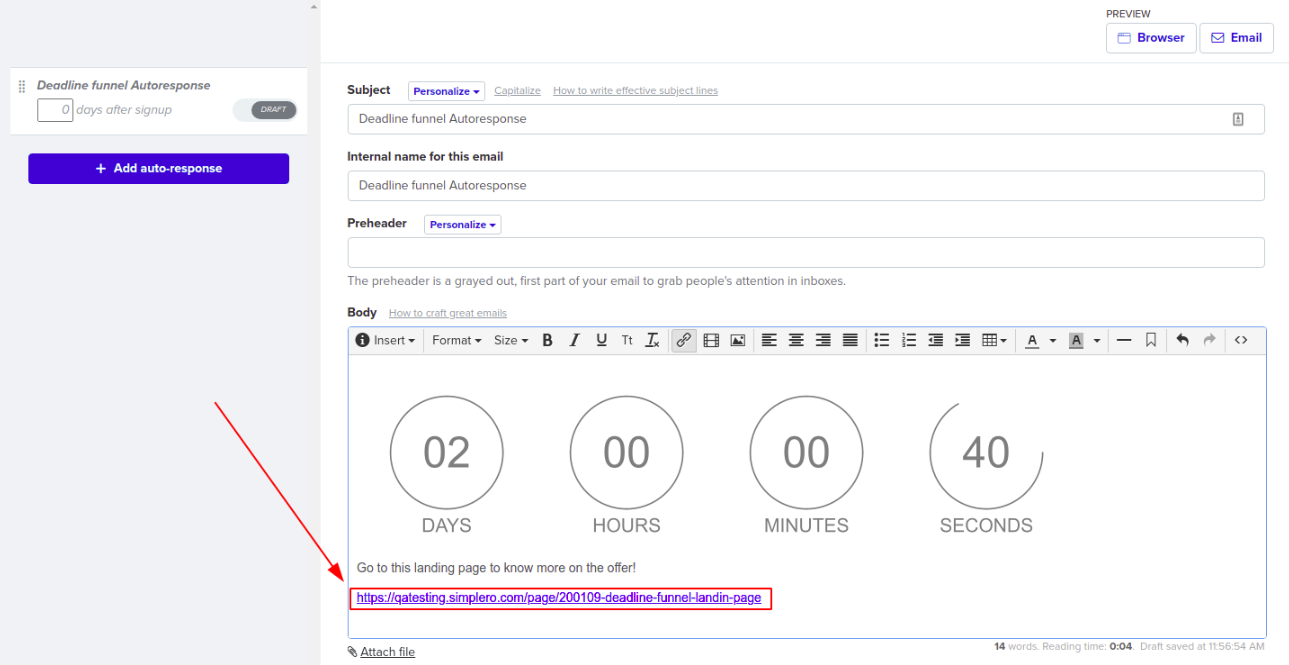Expand the background color arrow
Image resolution: width=1289 pixels, height=665 pixels.
pyautogui.click(x=1097, y=340)
